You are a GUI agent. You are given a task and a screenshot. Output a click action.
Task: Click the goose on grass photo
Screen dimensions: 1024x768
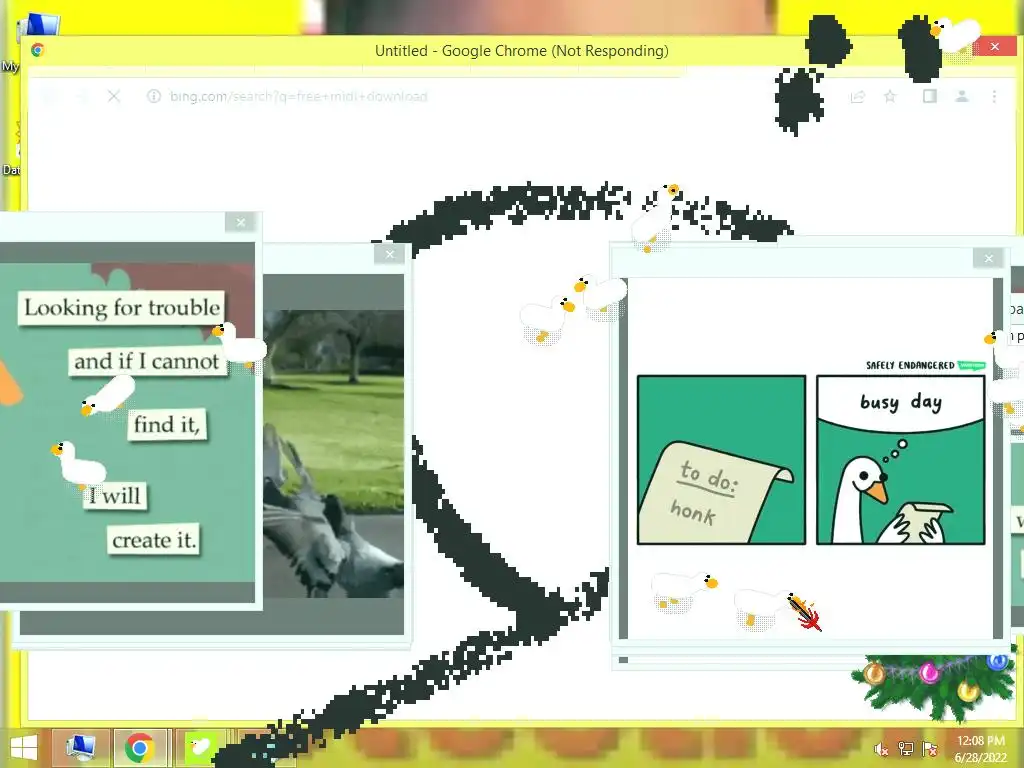[x=333, y=453]
